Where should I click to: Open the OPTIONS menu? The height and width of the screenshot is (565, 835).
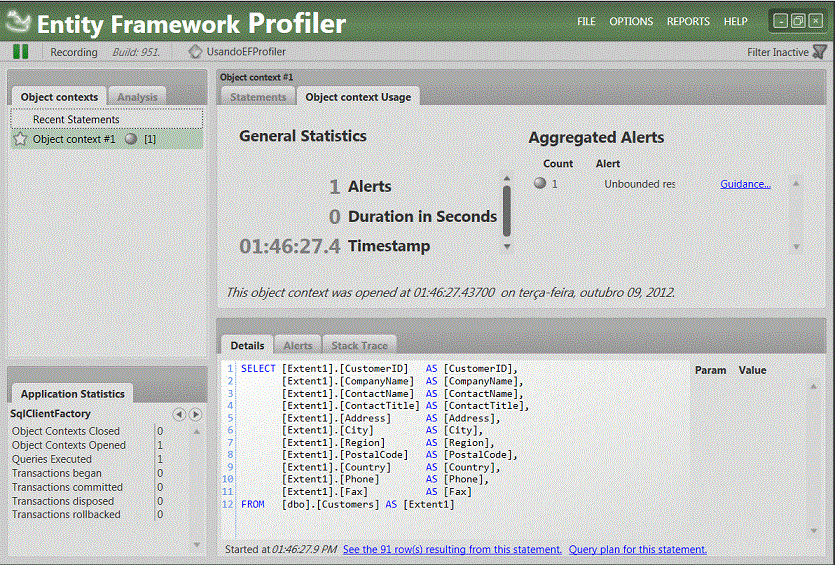click(x=631, y=21)
